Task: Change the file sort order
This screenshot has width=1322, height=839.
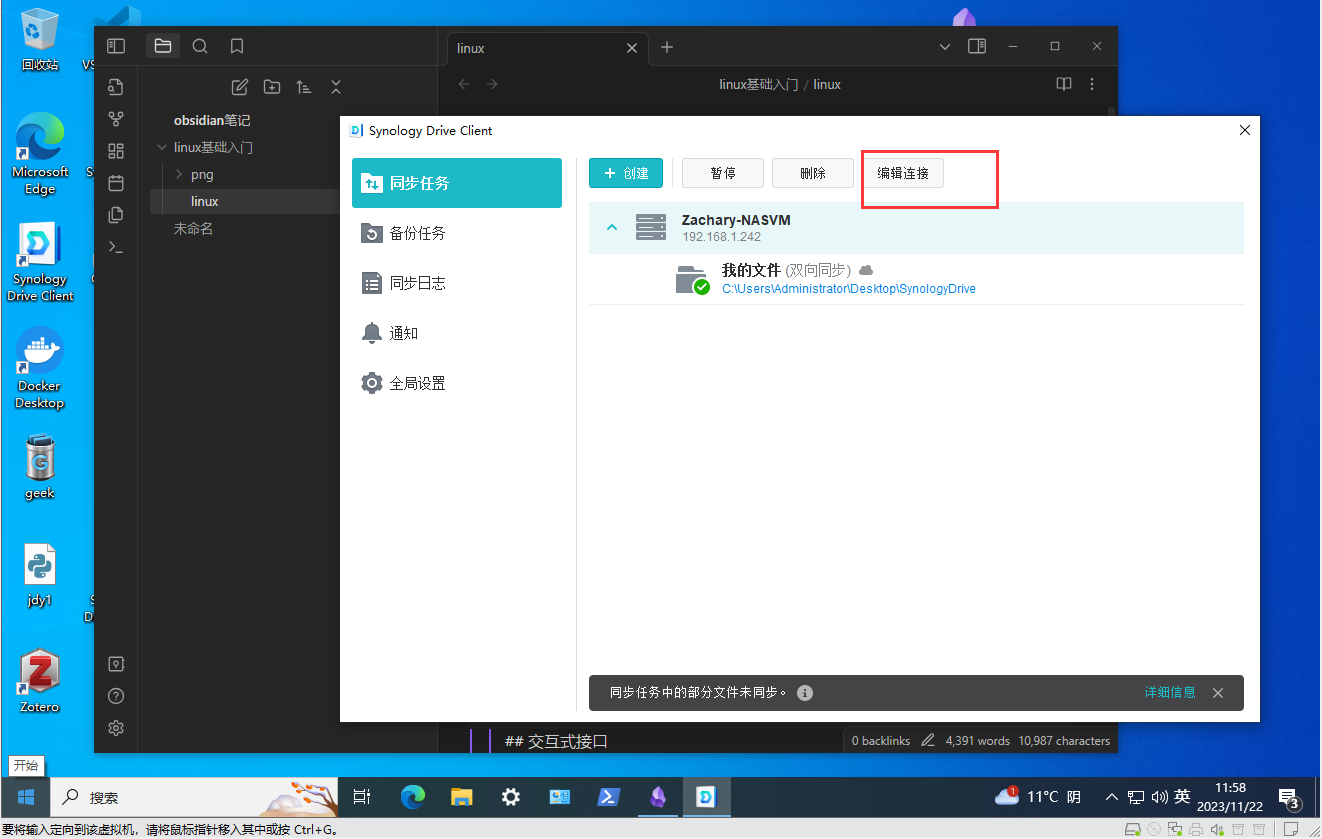Action: (x=304, y=87)
